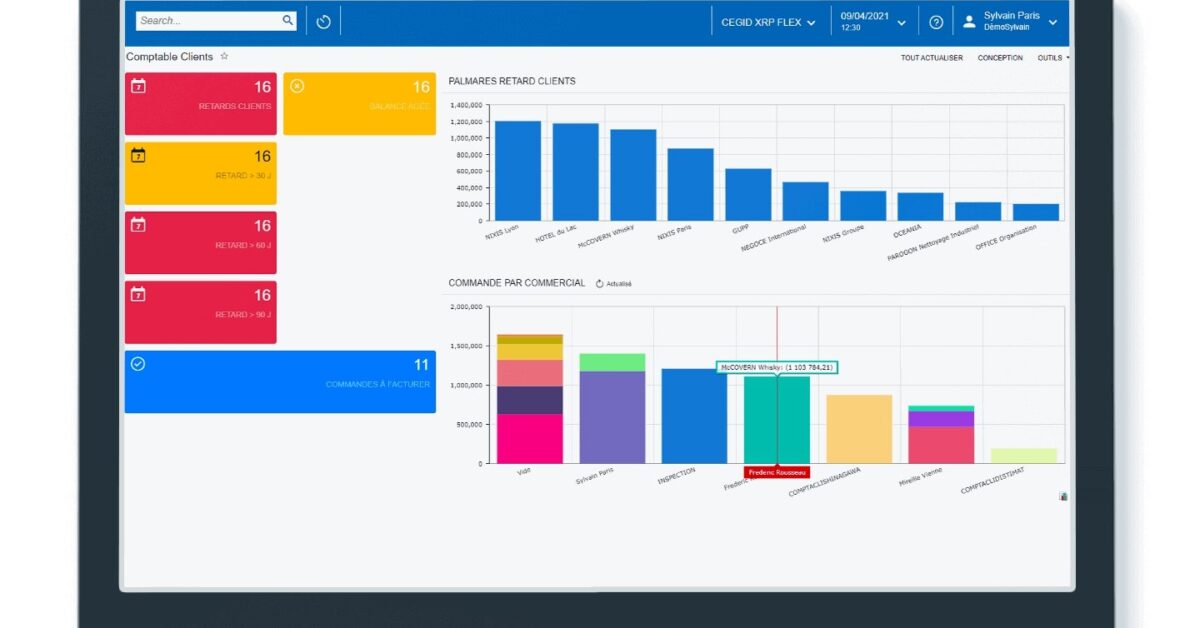The image size is (1200, 628).
Task: Click the checkmark icon on COMMANDES À FACTURER tile
Action: pos(137,364)
